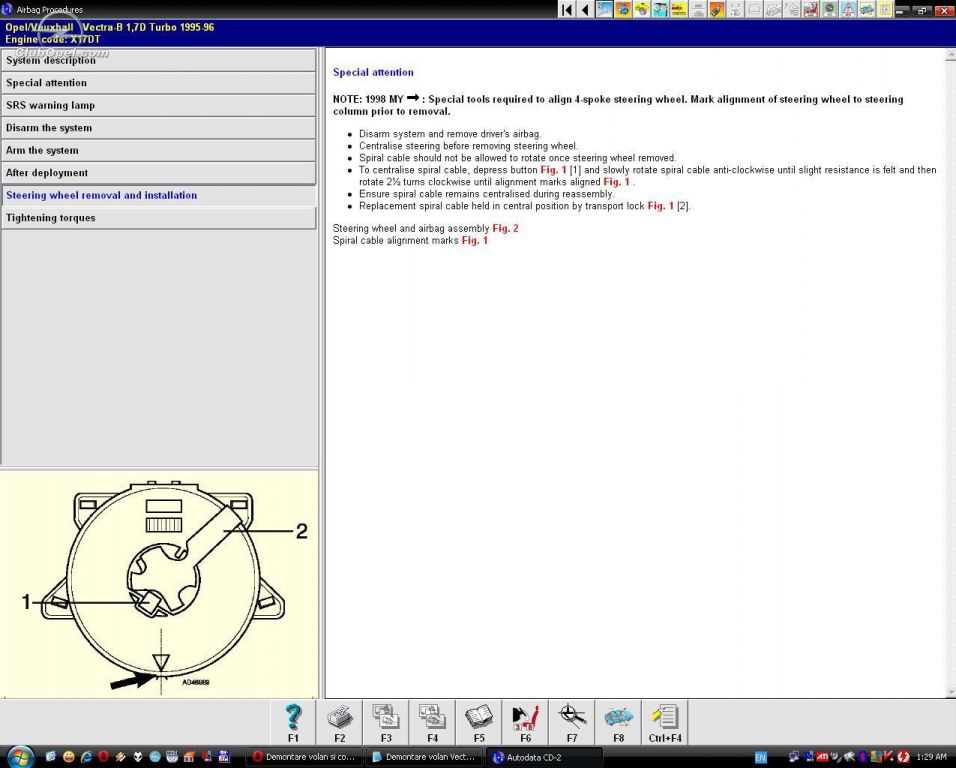Screen dimensions: 956x768
Task: Click the 'Special attention' heading in content pane
Action: click(x=373, y=73)
